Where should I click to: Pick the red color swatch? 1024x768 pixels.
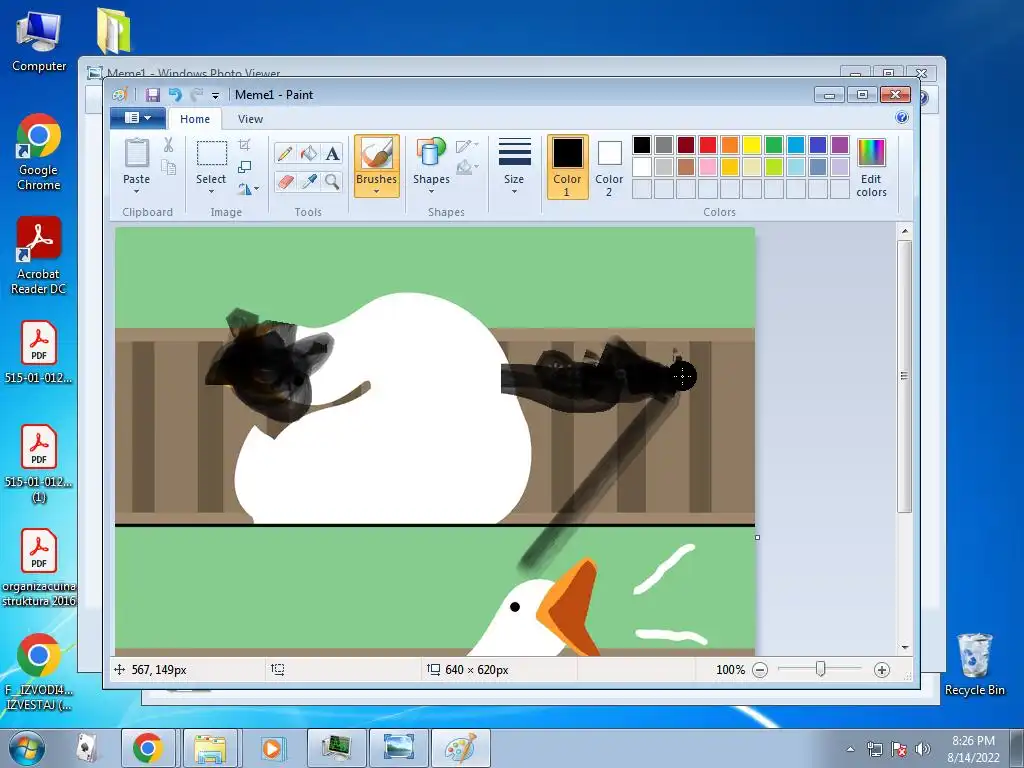708,144
